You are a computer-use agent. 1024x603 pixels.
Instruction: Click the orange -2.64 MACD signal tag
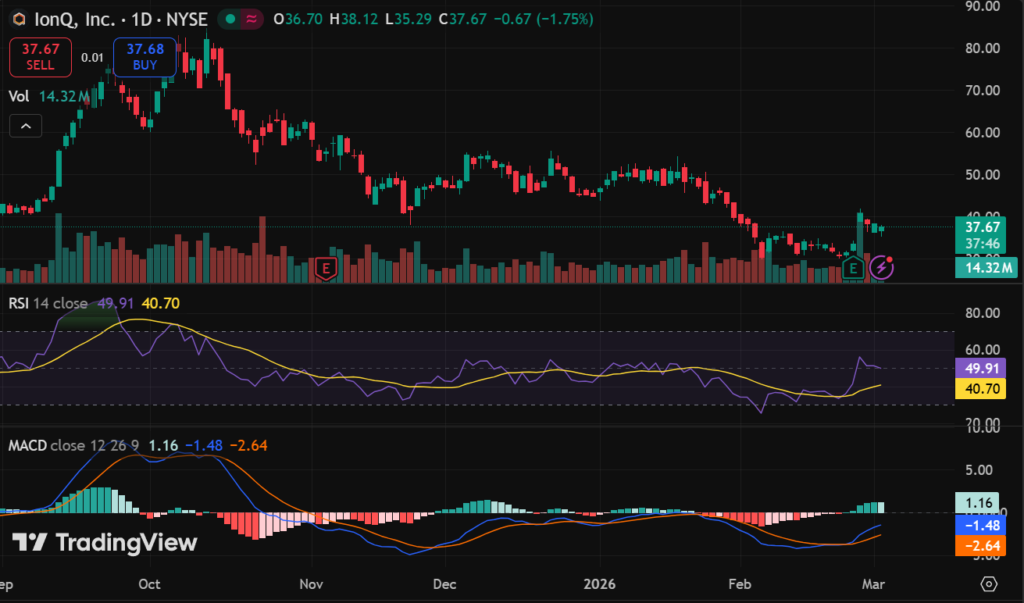(x=985, y=546)
